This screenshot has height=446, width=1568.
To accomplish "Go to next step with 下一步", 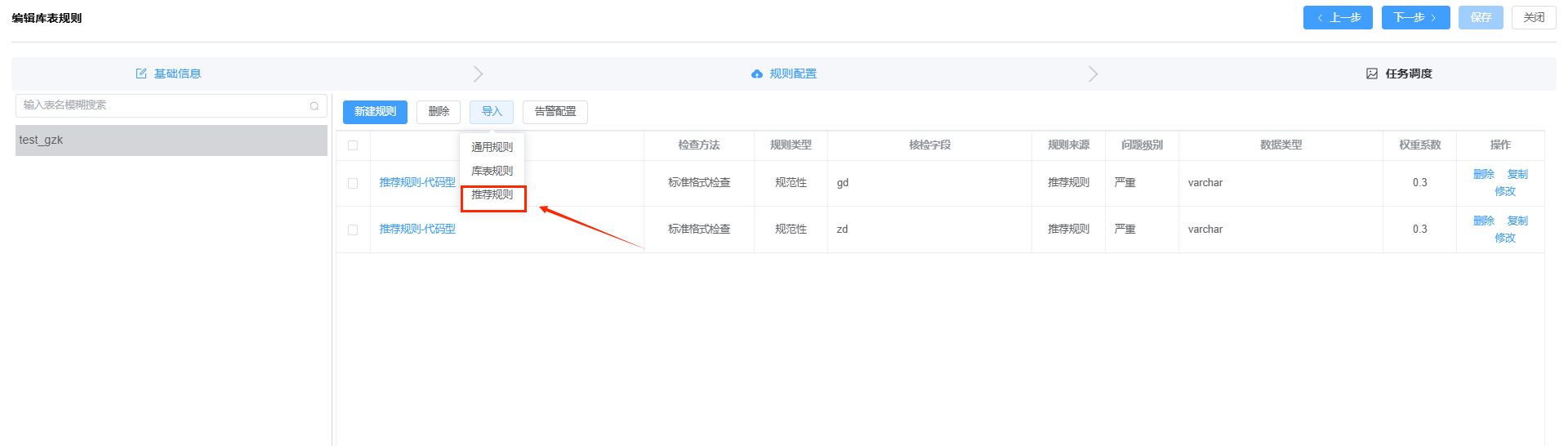I will tap(1415, 17).
